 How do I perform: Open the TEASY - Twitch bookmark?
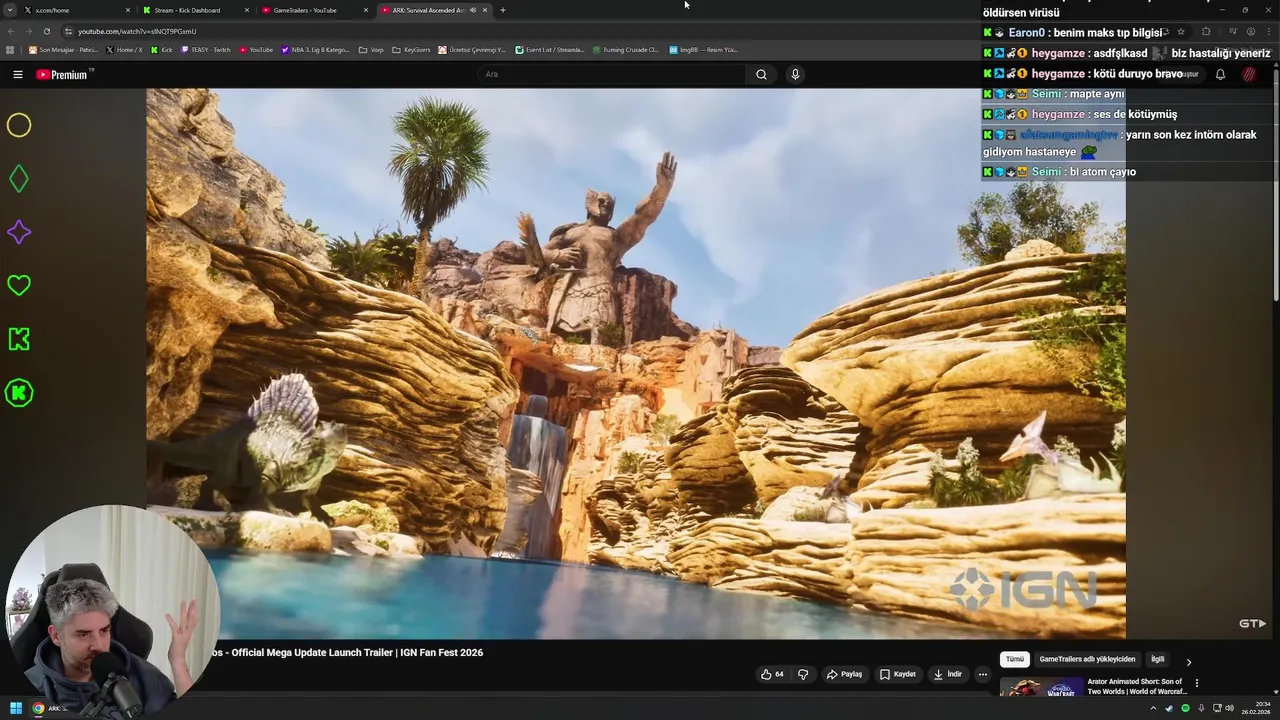[206, 49]
